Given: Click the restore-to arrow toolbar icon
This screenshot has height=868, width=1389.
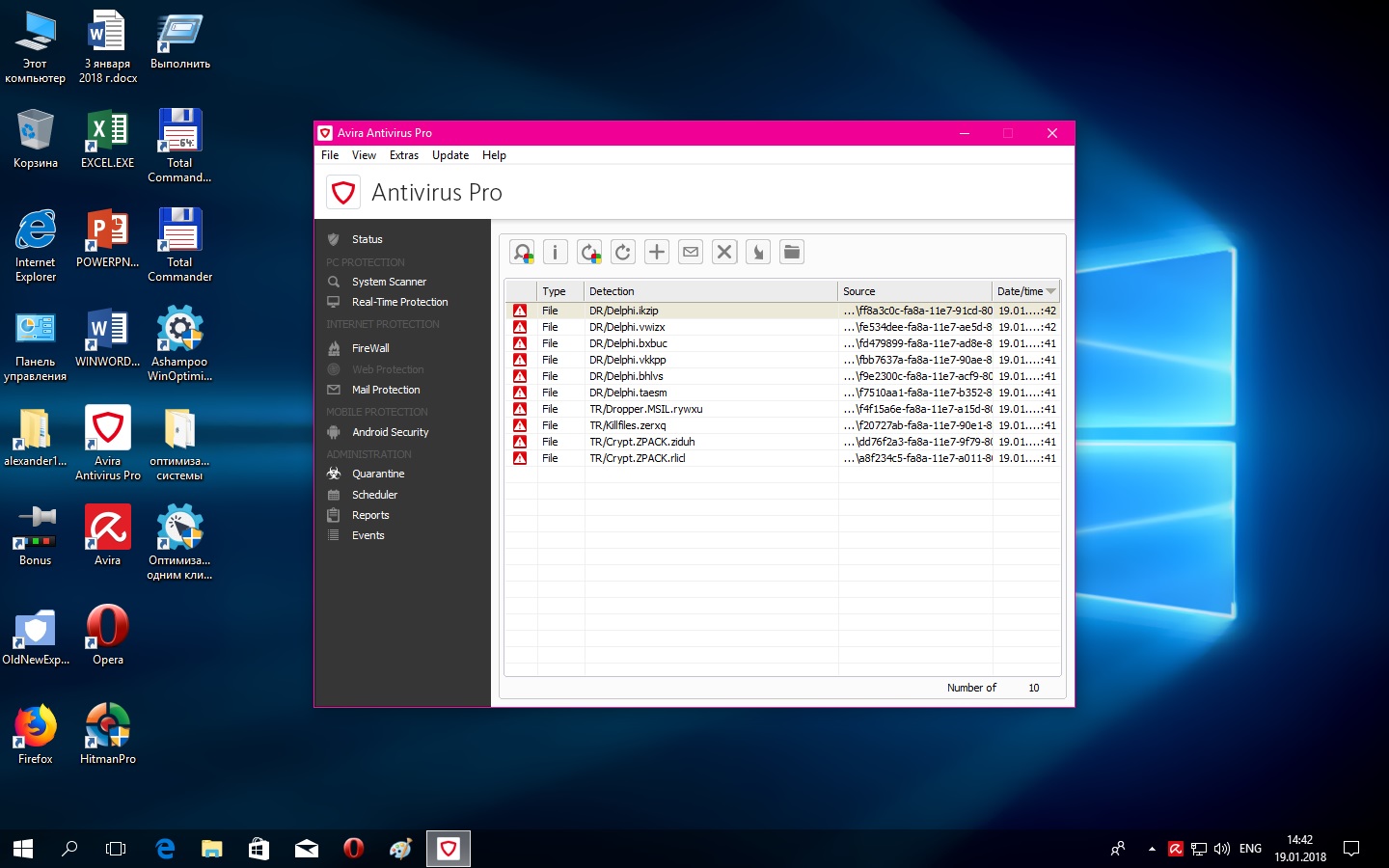Looking at the screenshot, I should tap(758, 253).
